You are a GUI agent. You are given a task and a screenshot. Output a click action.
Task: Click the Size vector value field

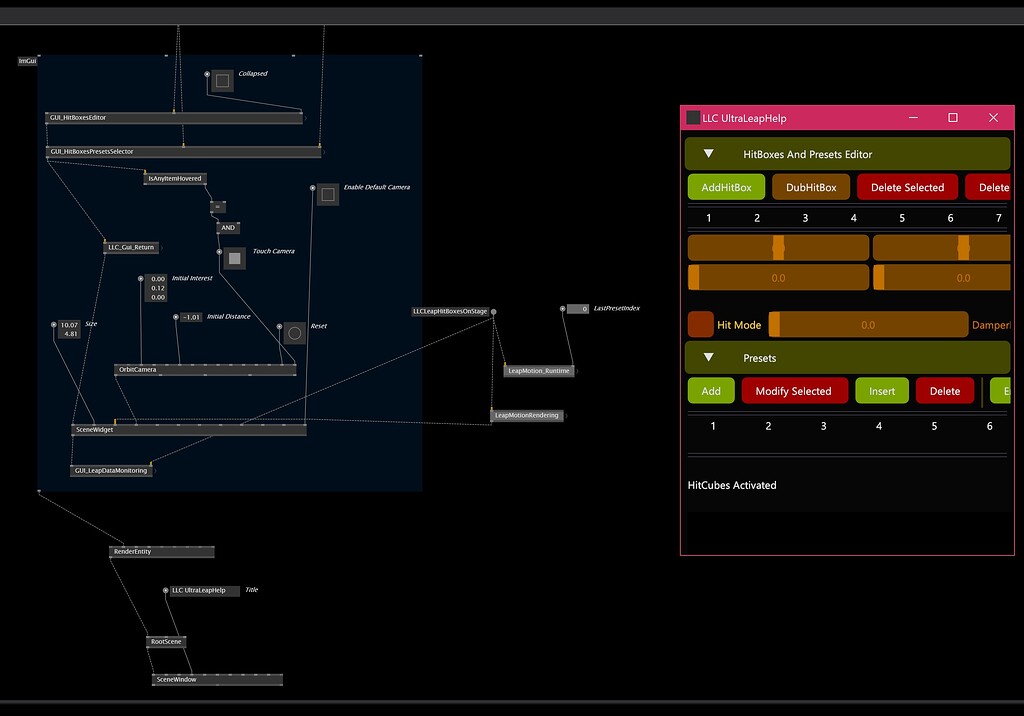[x=69, y=329]
